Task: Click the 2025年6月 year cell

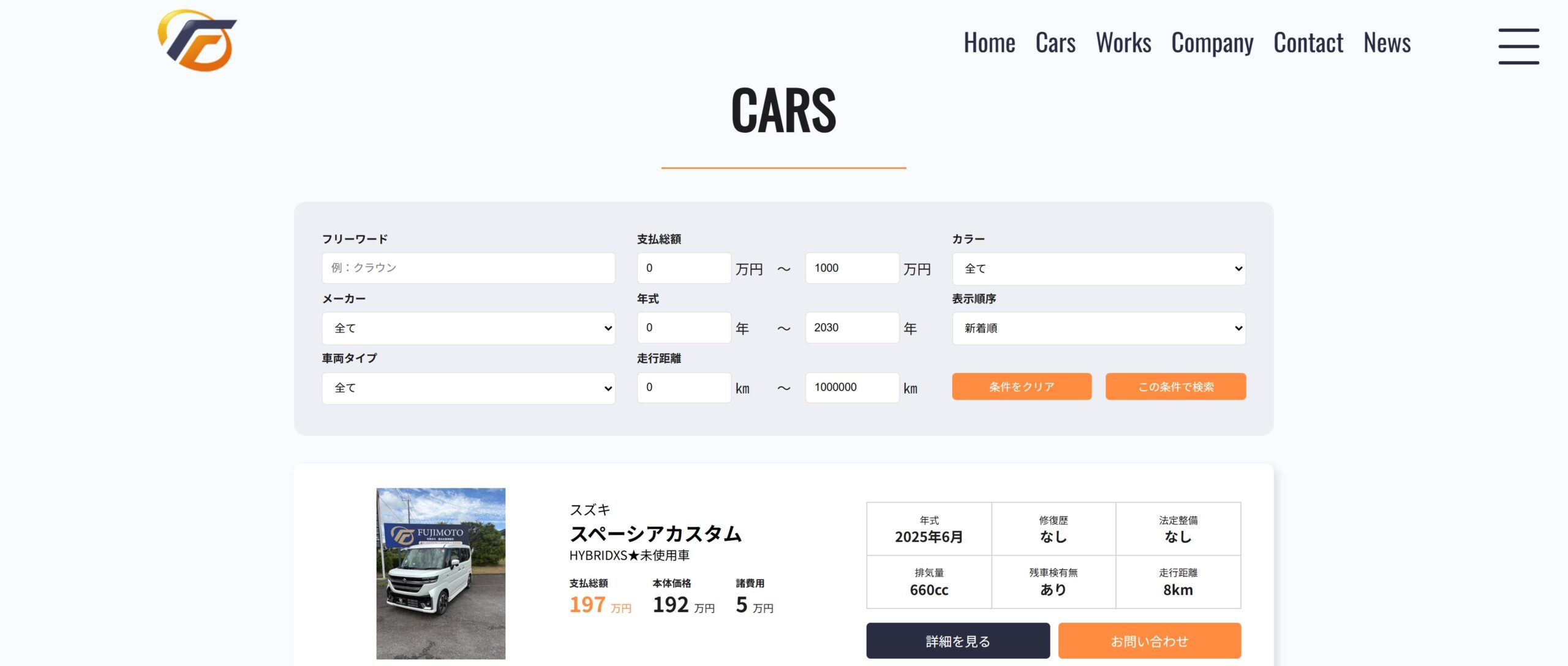Action: 929,529
